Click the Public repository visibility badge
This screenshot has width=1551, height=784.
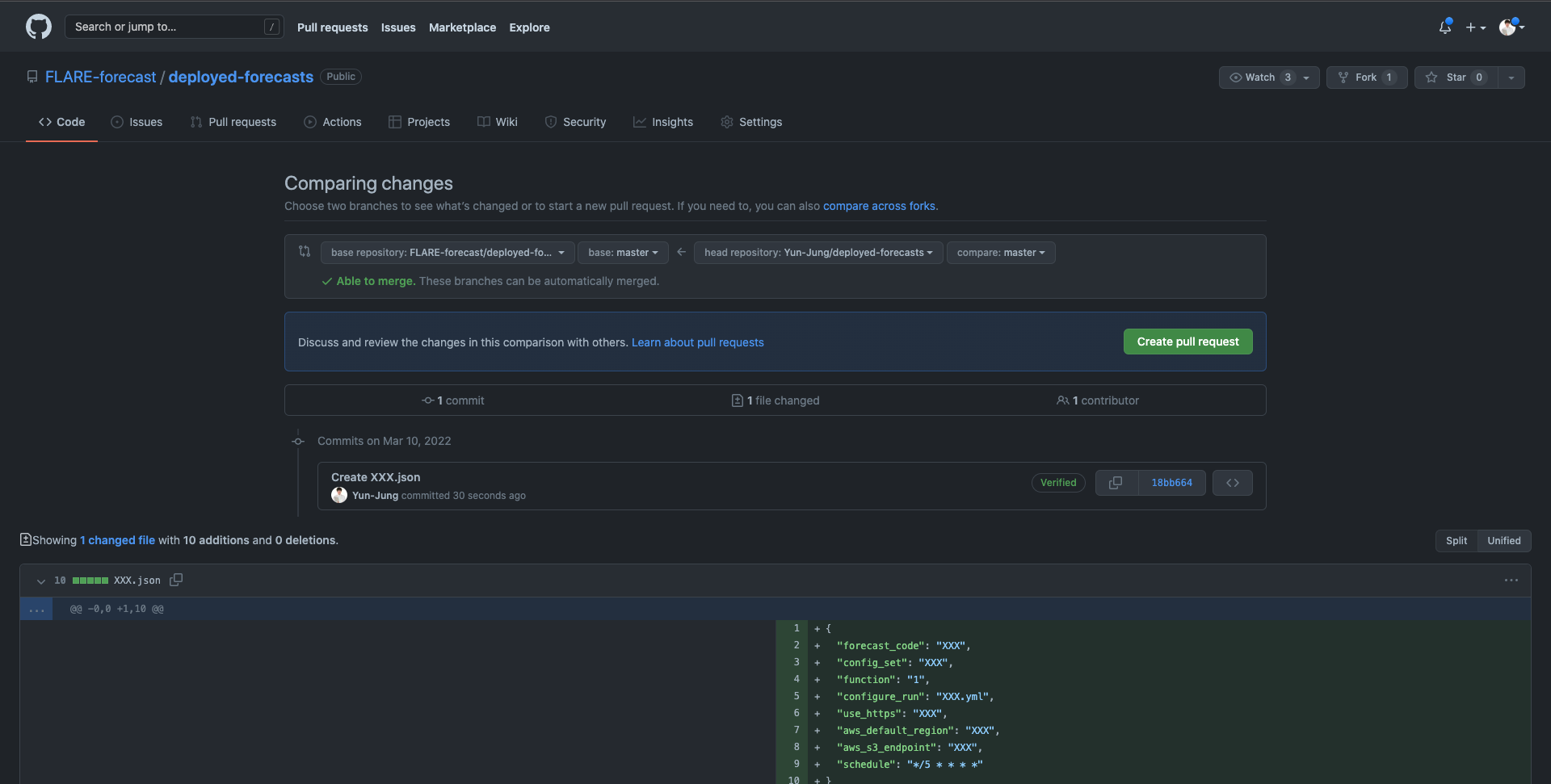pos(341,77)
